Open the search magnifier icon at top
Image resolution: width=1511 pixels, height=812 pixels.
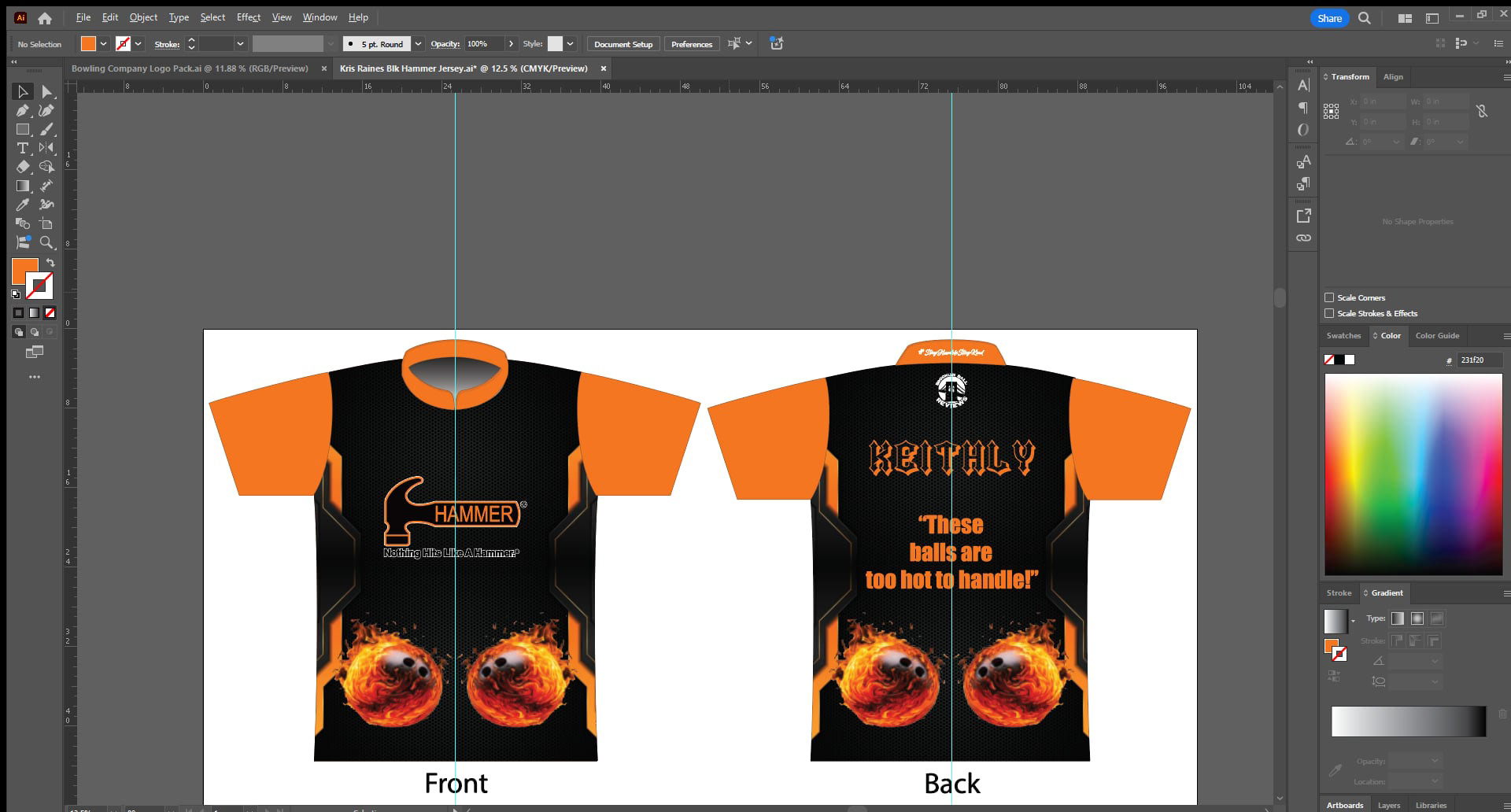point(1365,18)
